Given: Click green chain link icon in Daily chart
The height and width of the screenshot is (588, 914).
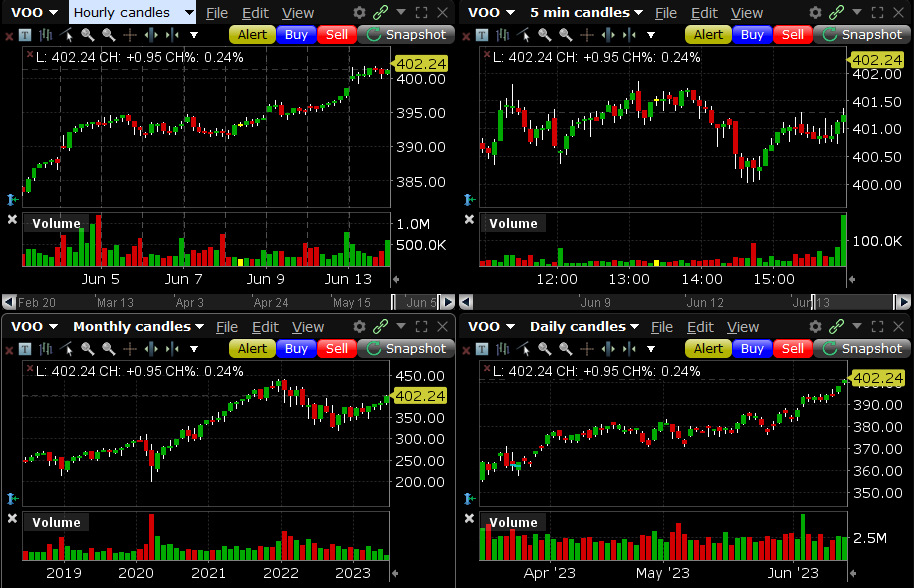Looking at the screenshot, I should point(836,327).
